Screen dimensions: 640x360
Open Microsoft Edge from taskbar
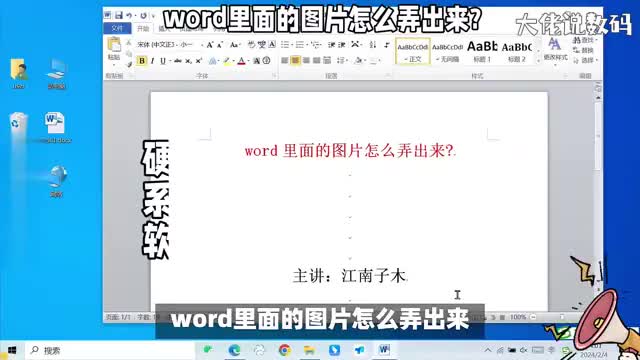tap(234, 350)
